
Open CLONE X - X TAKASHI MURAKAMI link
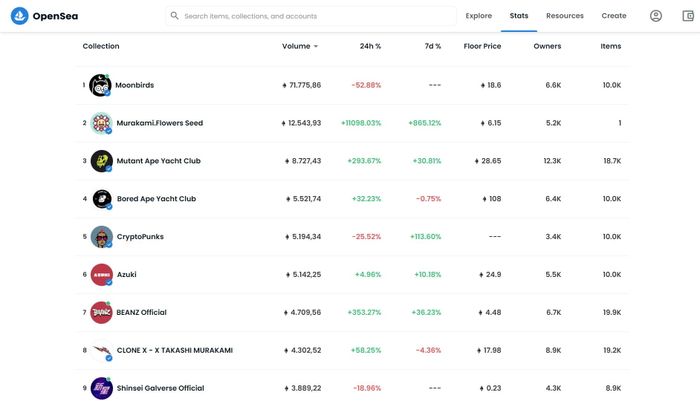[x=175, y=351]
